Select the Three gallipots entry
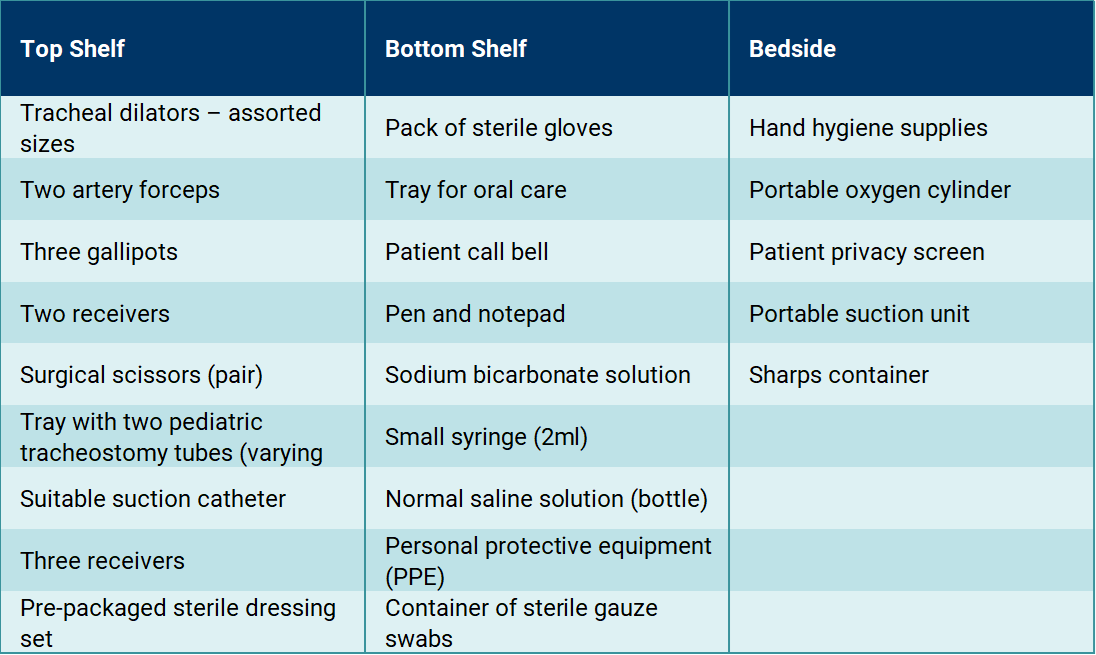Screen dimensions: 1096x655 (x=182, y=252)
